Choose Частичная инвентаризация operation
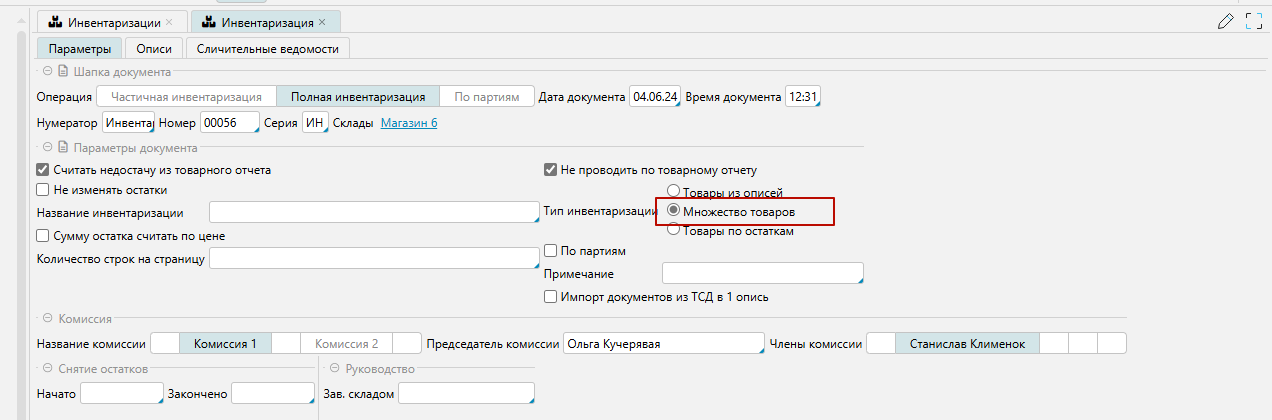 coord(186,97)
